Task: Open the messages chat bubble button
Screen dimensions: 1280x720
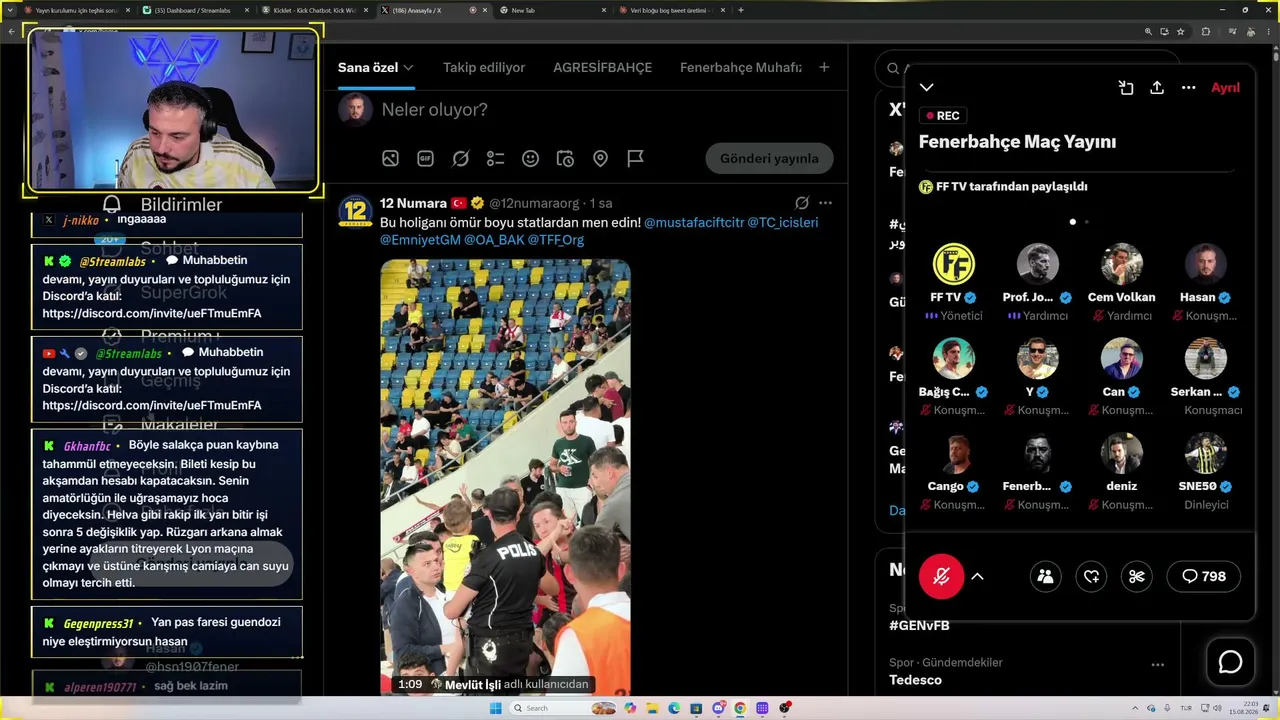Action: (1230, 662)
